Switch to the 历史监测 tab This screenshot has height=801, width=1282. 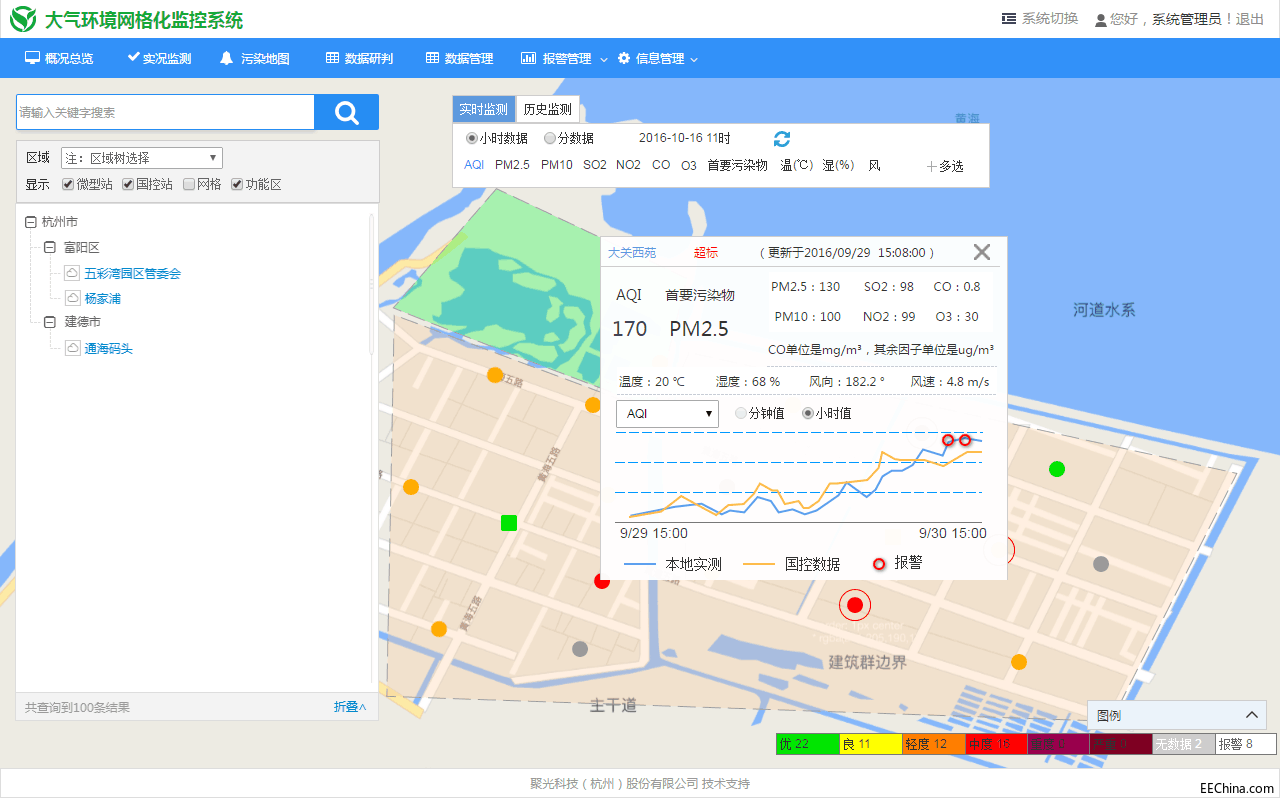click(547, 110)
